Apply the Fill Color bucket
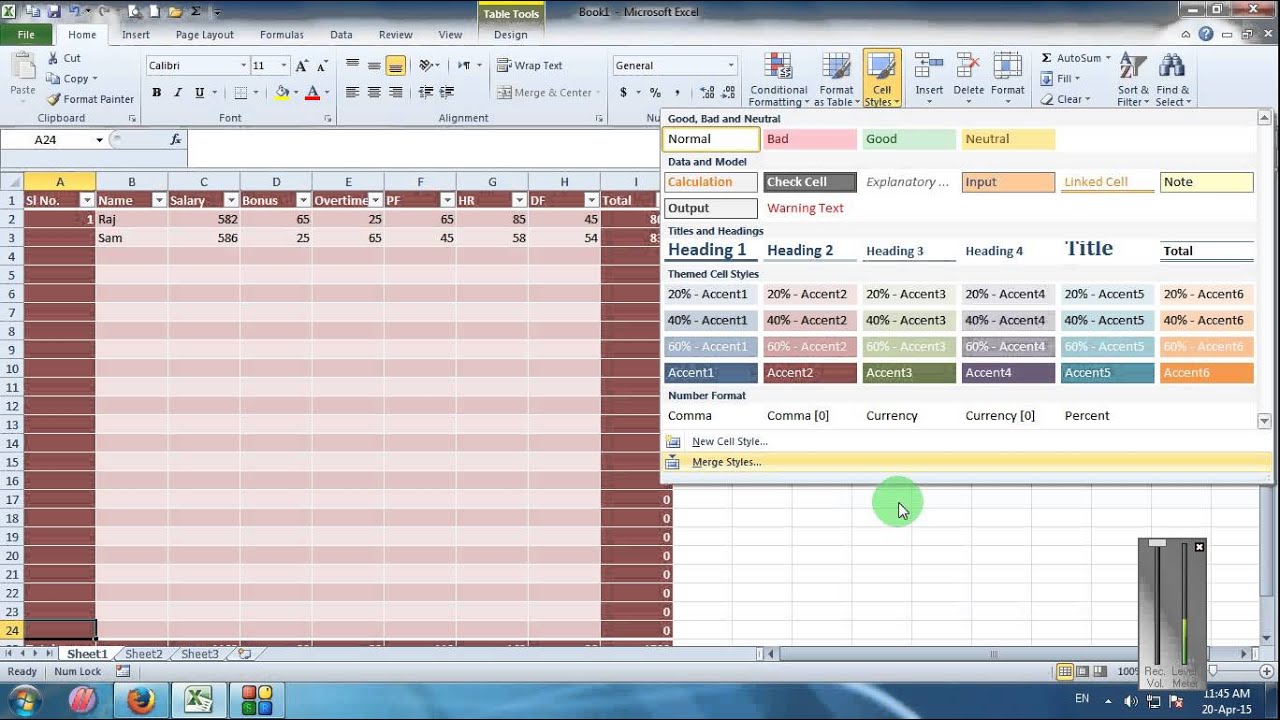 (281, 93)
